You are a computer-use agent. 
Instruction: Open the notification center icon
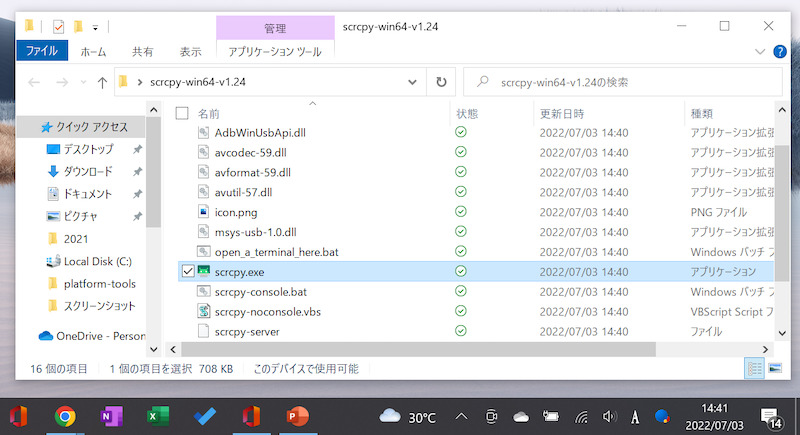(772, 416)
